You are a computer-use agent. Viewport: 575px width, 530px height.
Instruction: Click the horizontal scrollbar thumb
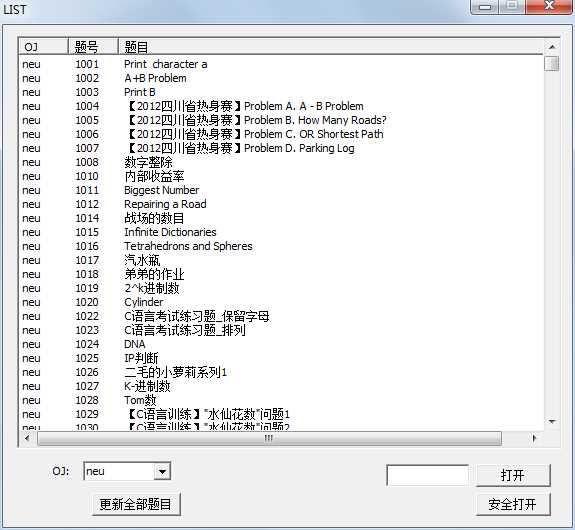click(269, 438)
